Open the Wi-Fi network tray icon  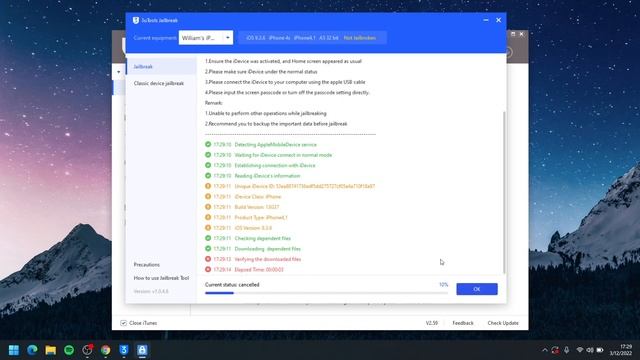pos(580,350)
